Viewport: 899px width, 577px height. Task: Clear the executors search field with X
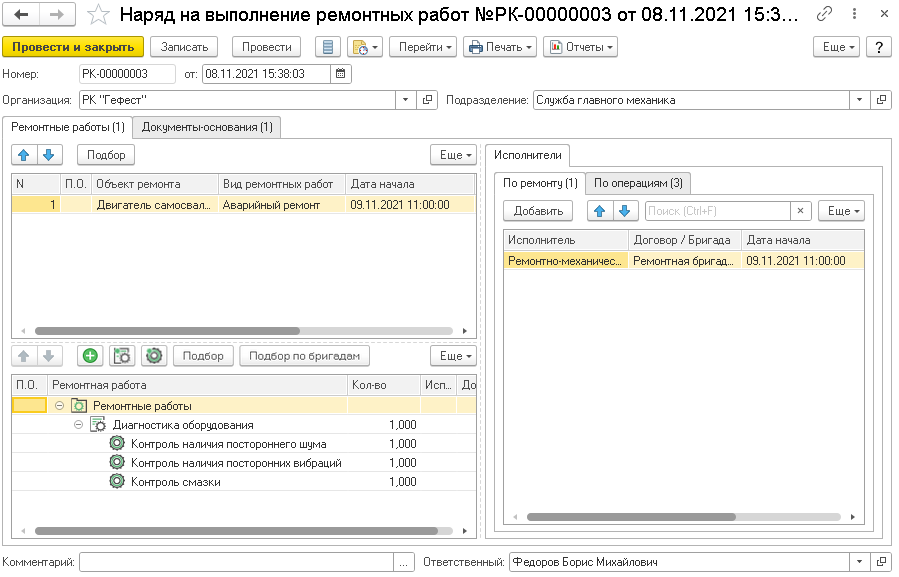click(800, 211)
